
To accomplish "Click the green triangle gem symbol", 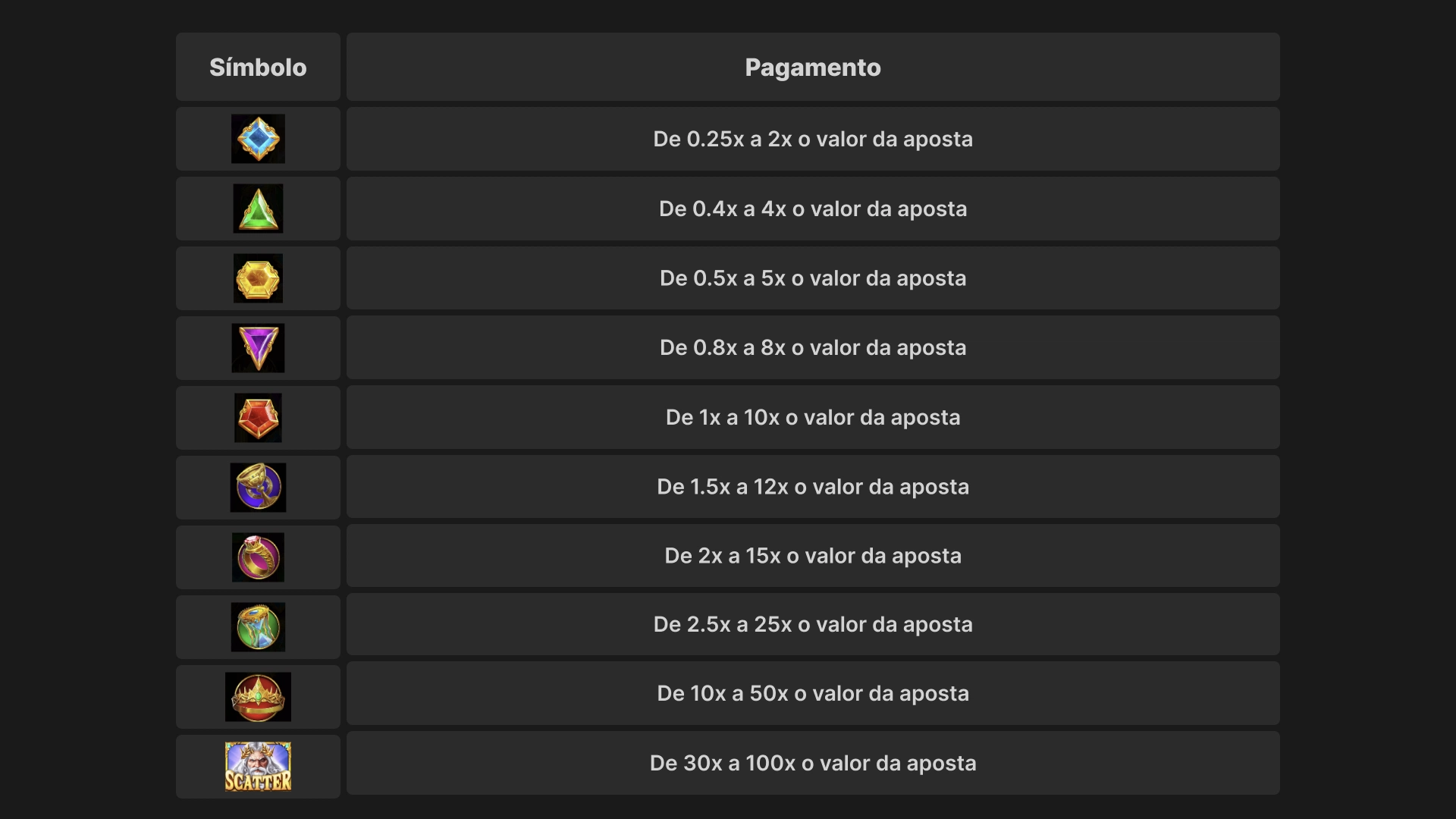I will pos(258,209).
